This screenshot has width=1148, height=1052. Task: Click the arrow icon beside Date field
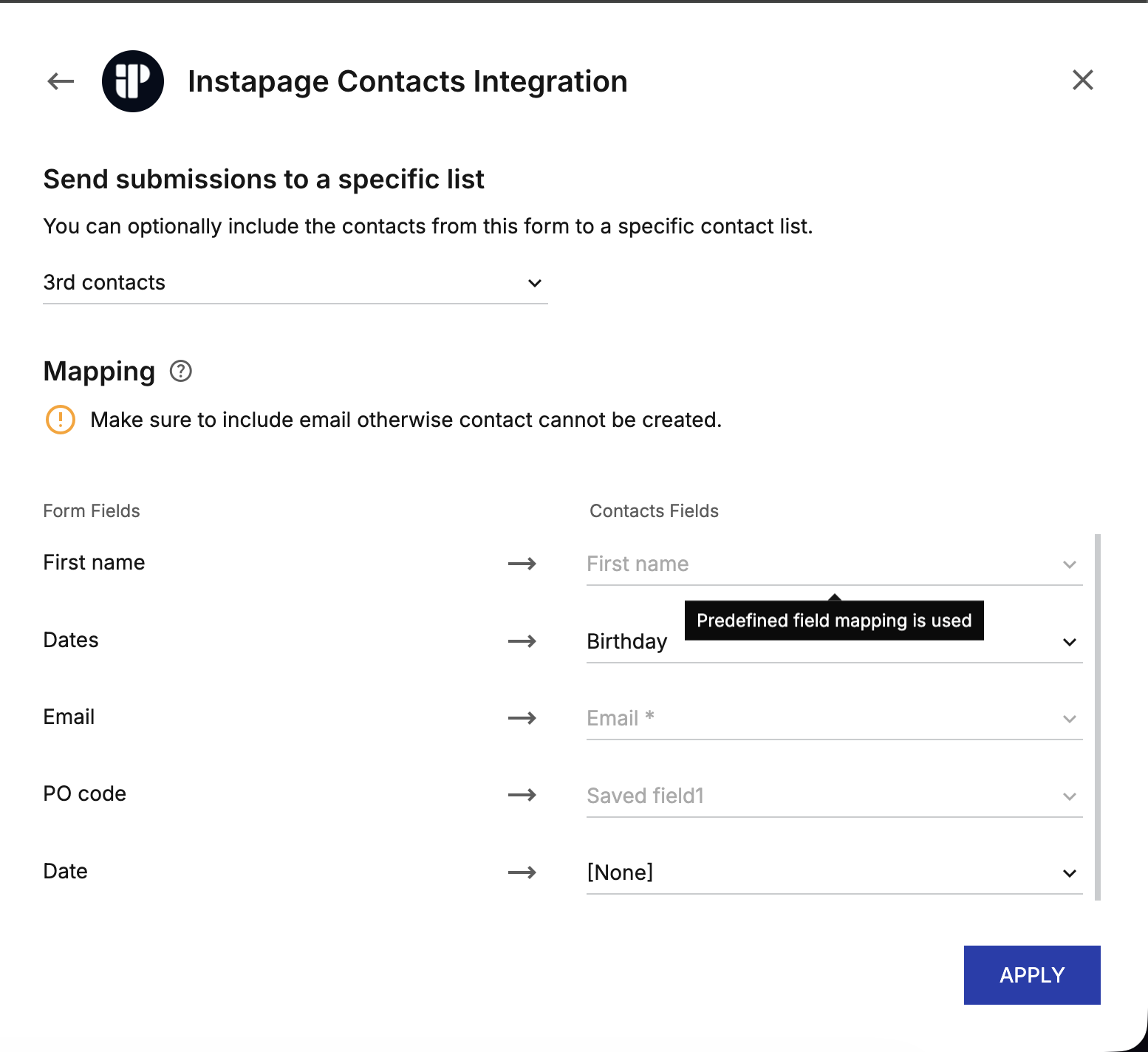(x=522, y=872)
